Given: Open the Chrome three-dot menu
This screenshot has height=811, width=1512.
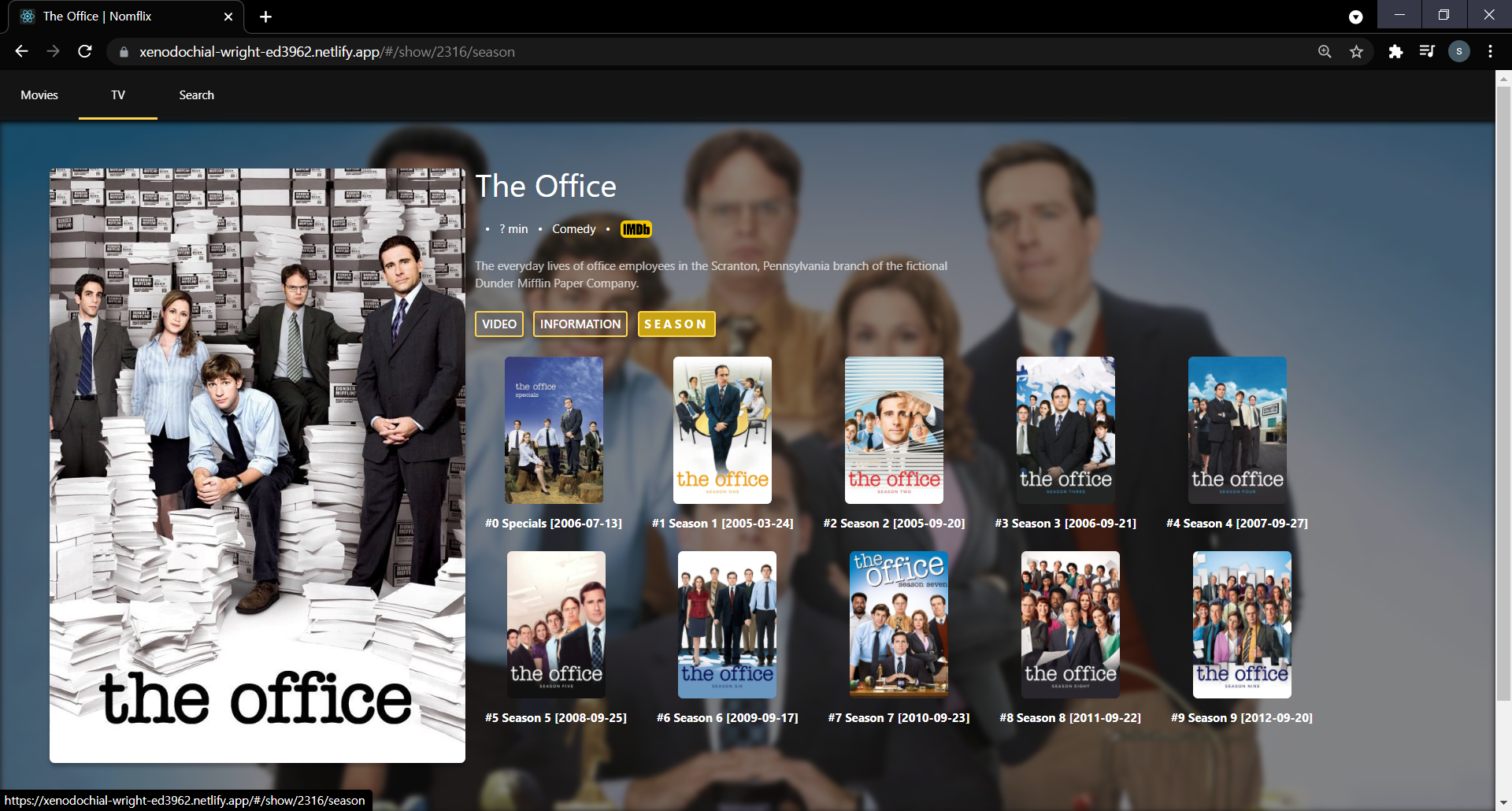Looking at the screenshot, I should click(x=1490, y=51).
